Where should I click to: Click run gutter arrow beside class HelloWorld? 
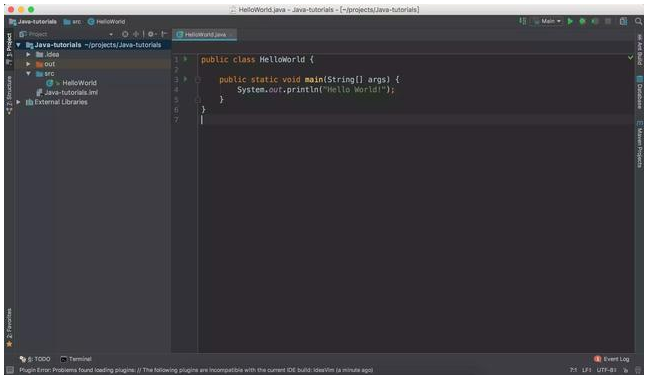click(x=185, y=59)
